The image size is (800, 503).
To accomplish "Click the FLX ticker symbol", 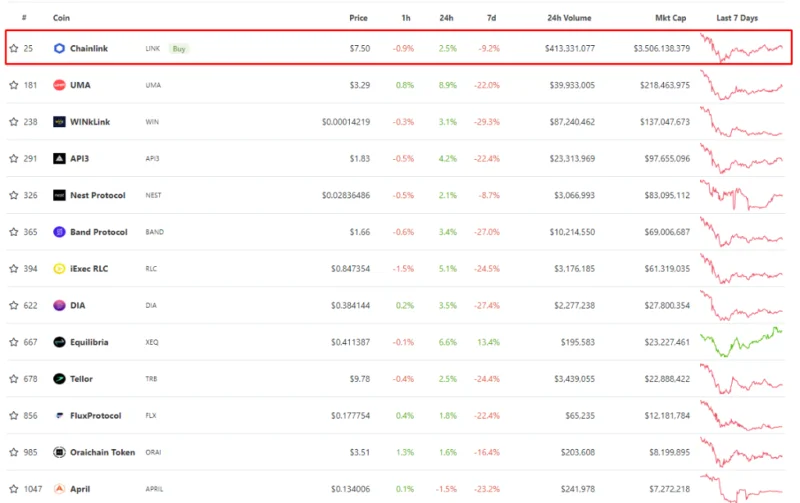I will pos(151,416).
